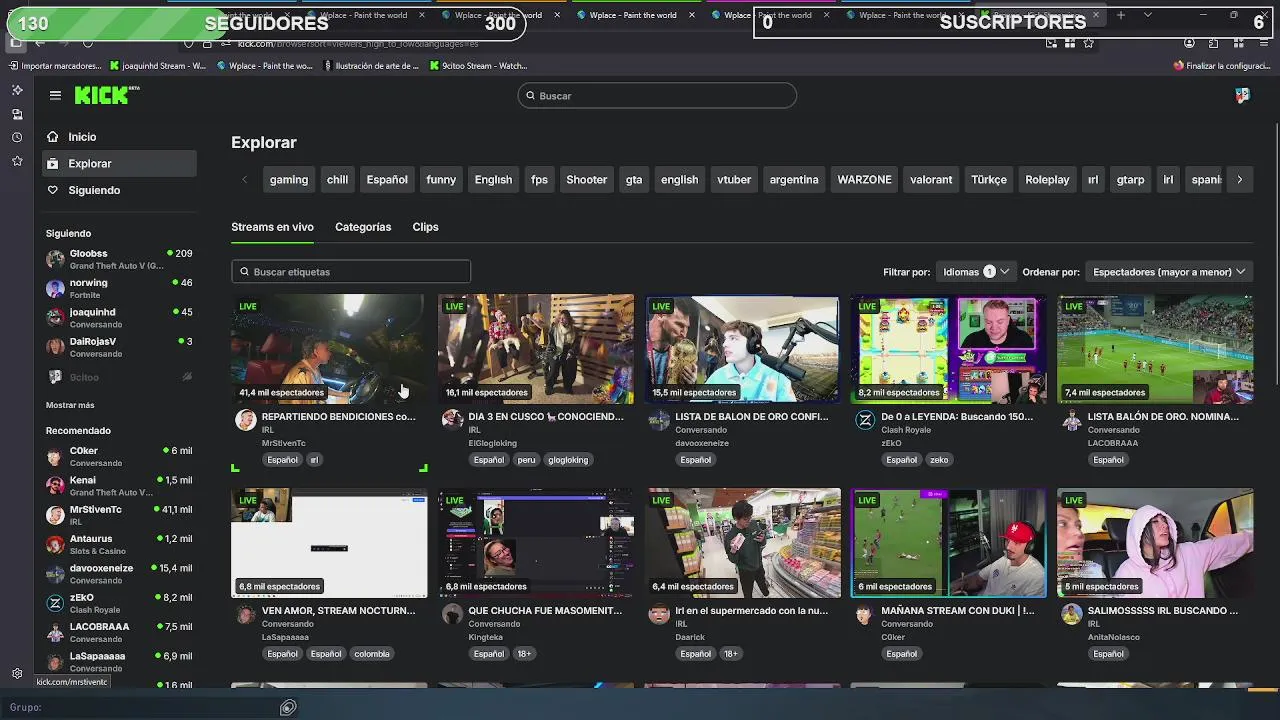Go to Inicio in the sidebar
Viewport: 1280px width, 720px height.
point(117,137)
